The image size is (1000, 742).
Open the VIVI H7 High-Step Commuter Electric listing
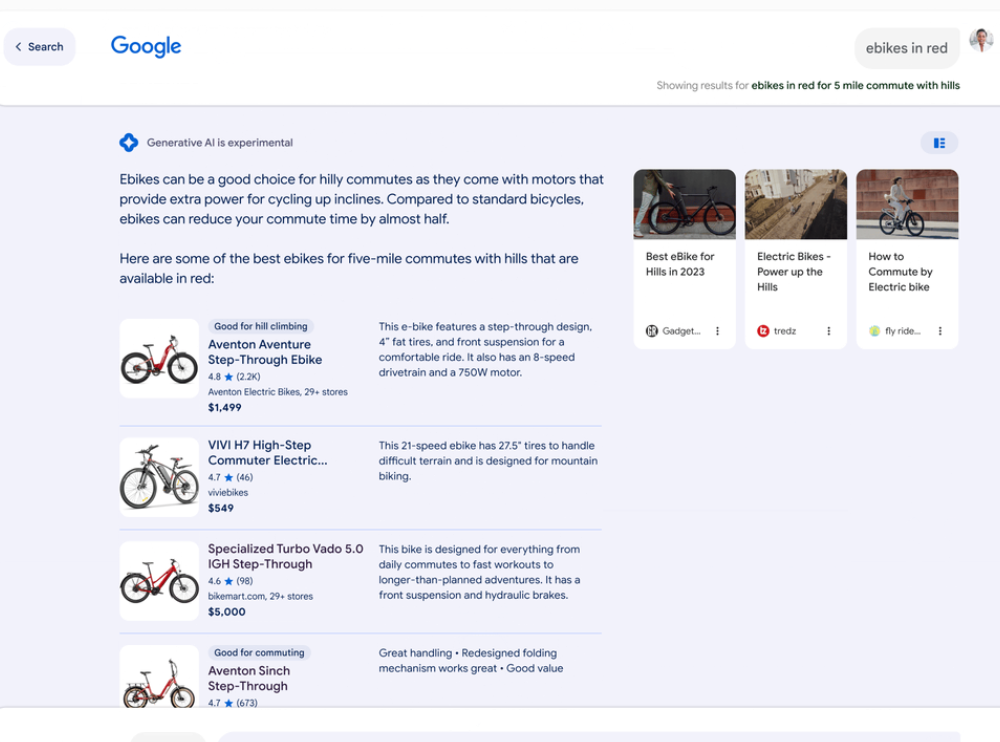click(x=267, y=453)
